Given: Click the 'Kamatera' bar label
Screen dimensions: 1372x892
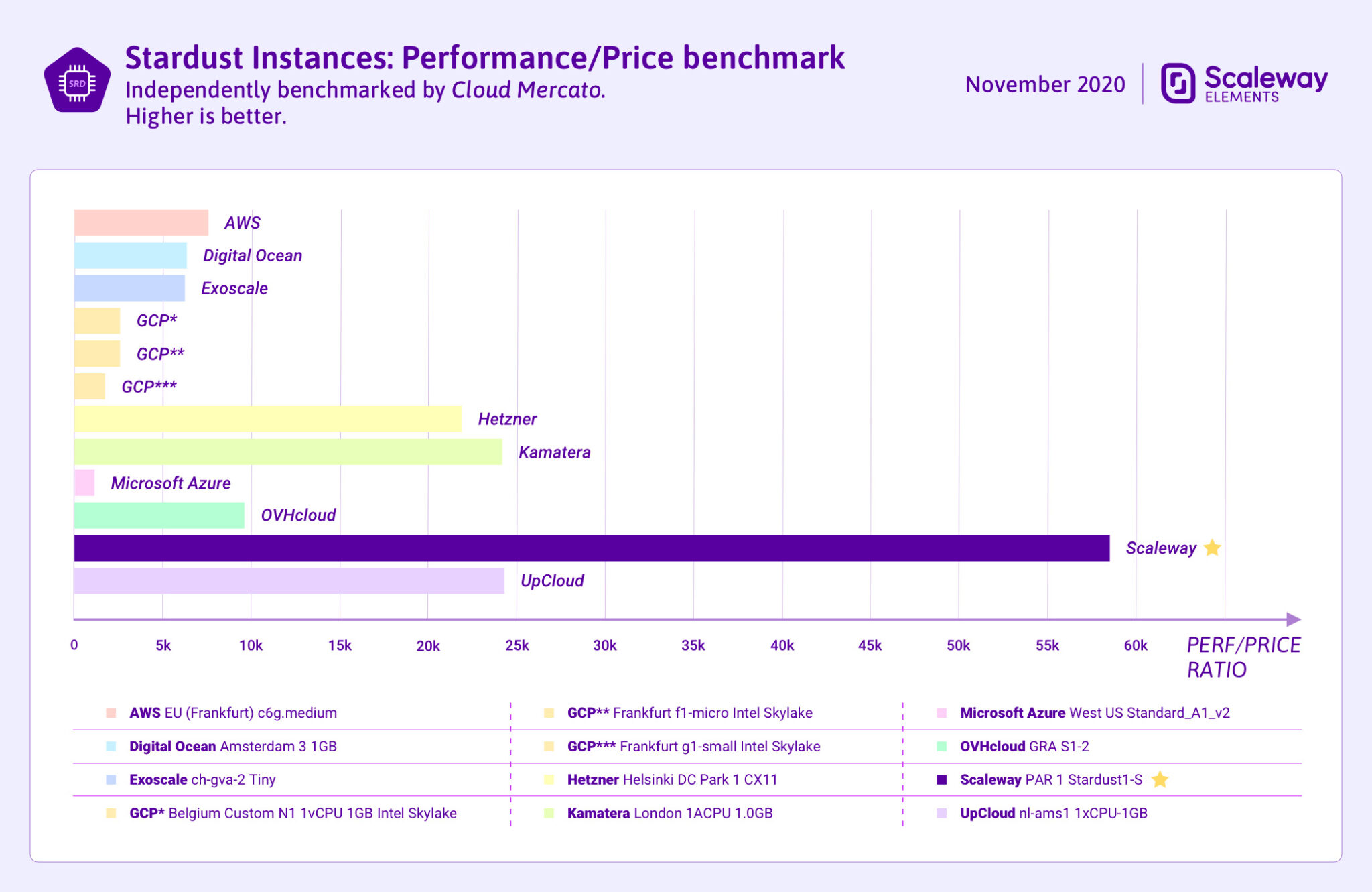Looking at the screenshot, I should 555,452.
